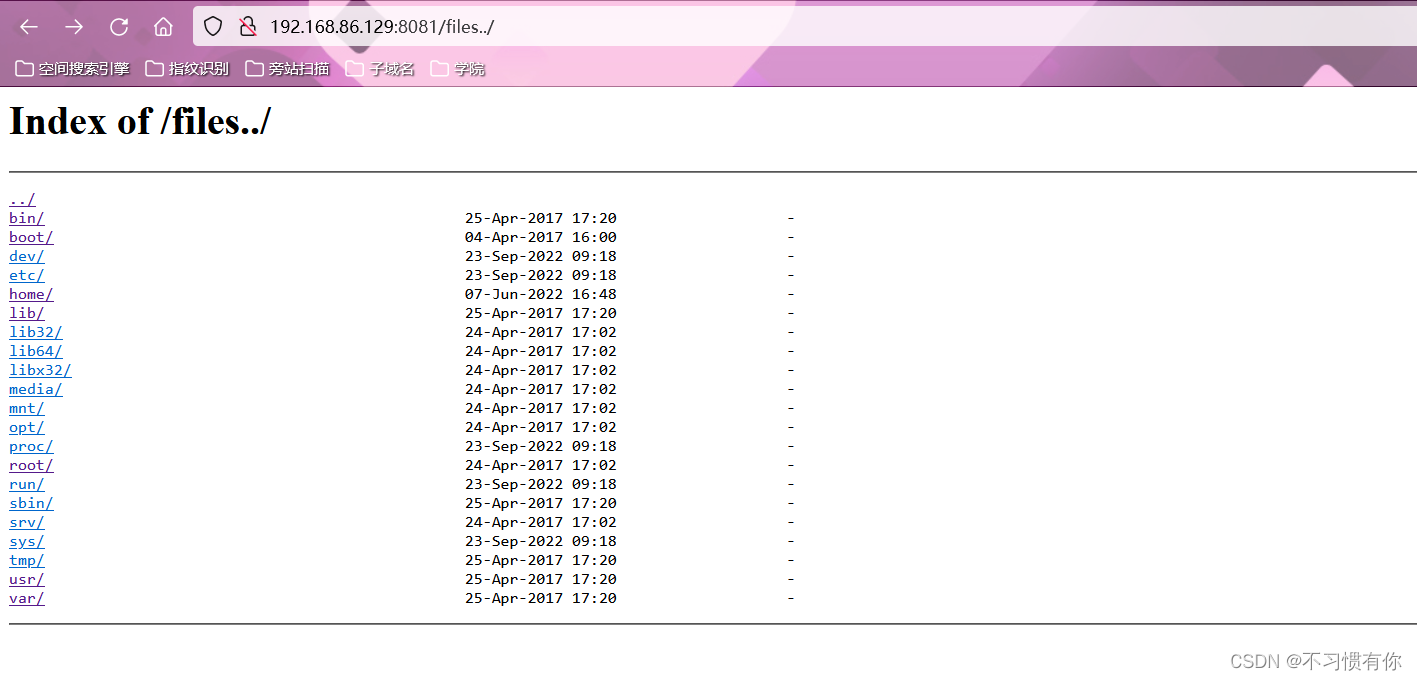
Task: Open the etc/ directory link
Action: point(26,275)
